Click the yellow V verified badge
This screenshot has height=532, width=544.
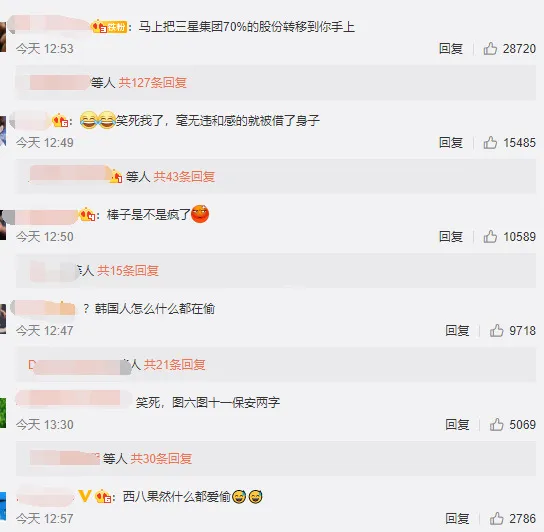click(x=85, y=496)
